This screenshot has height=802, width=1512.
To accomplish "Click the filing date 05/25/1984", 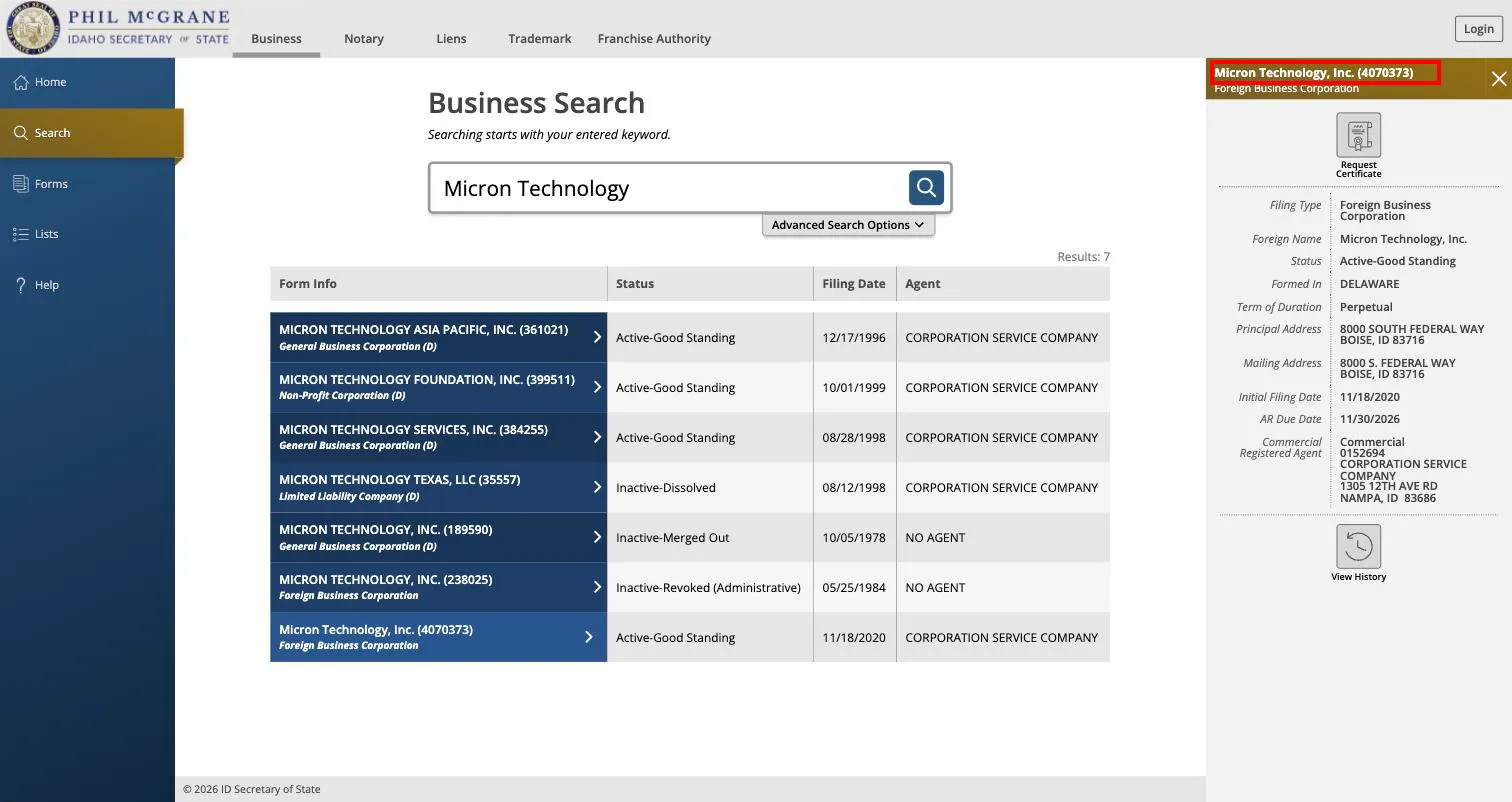I will tap(854, 588).
